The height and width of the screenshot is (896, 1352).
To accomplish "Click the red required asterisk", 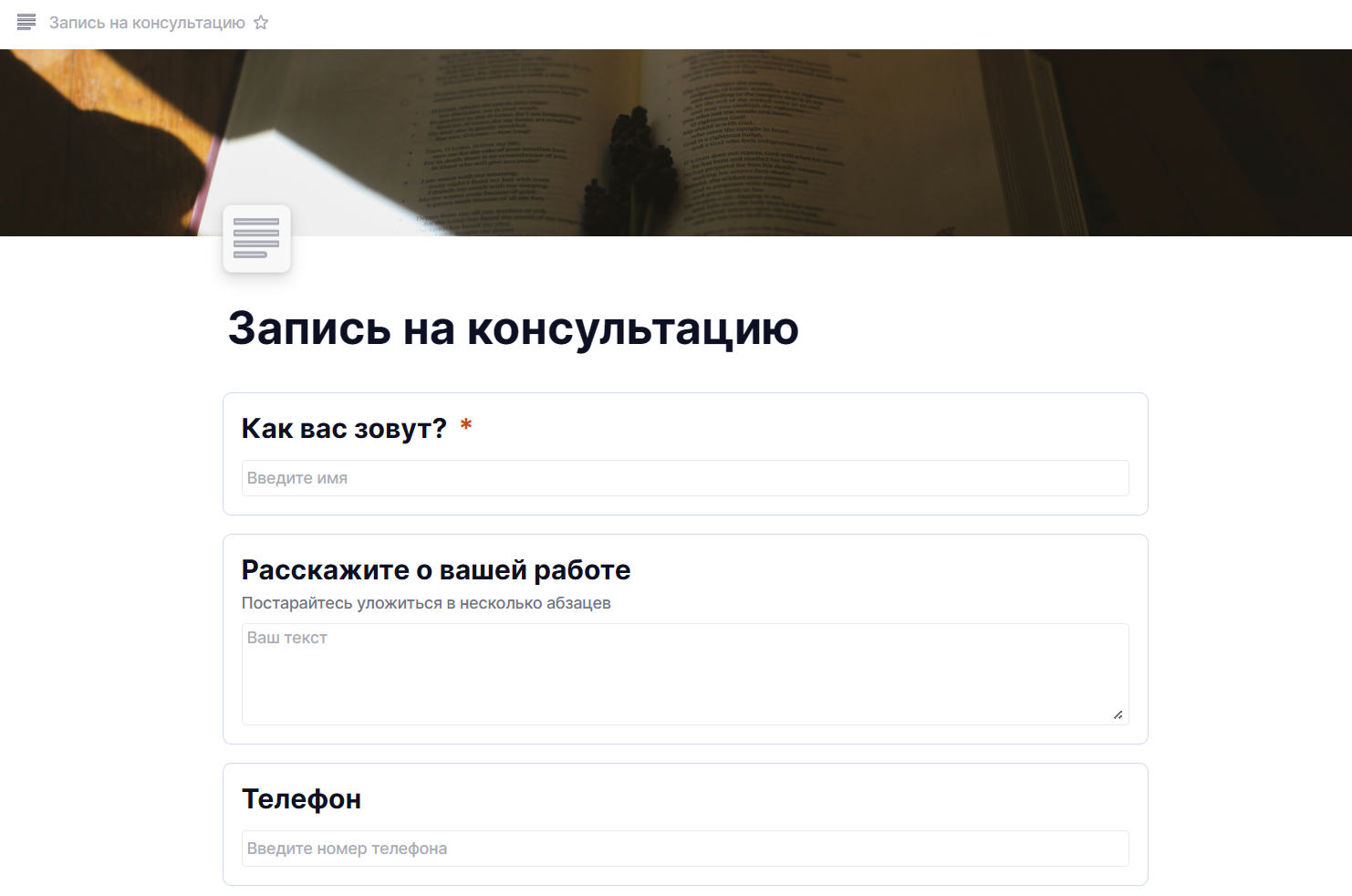I will 466,426.
